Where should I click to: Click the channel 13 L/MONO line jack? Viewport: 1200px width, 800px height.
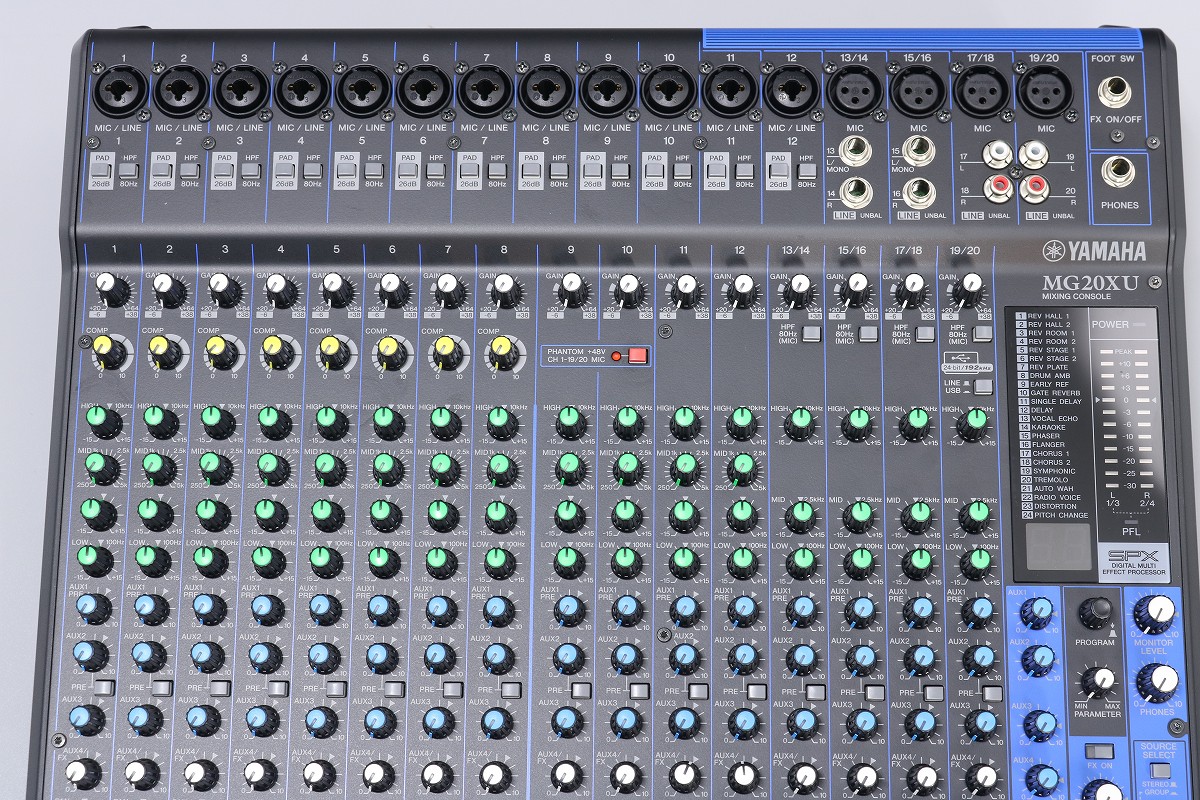click(856, 152)
